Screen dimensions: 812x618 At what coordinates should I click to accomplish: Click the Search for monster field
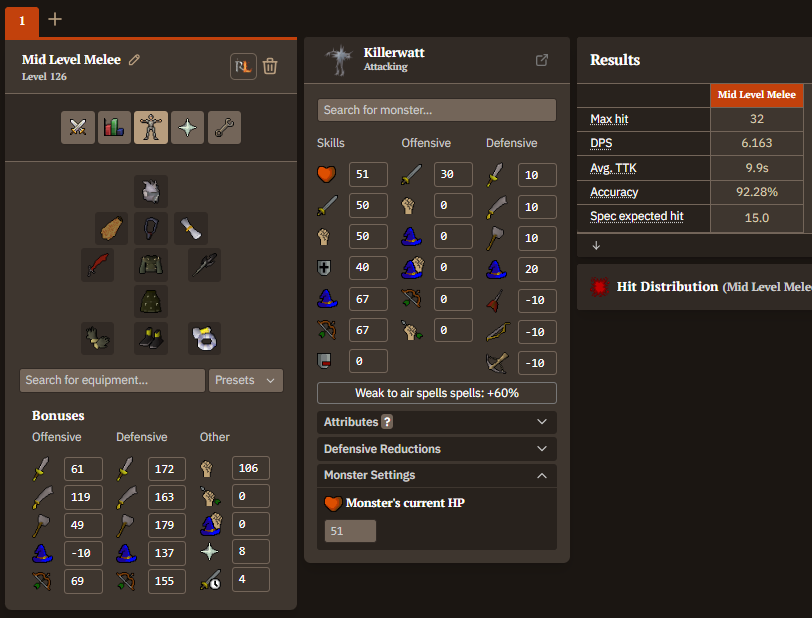437,110
